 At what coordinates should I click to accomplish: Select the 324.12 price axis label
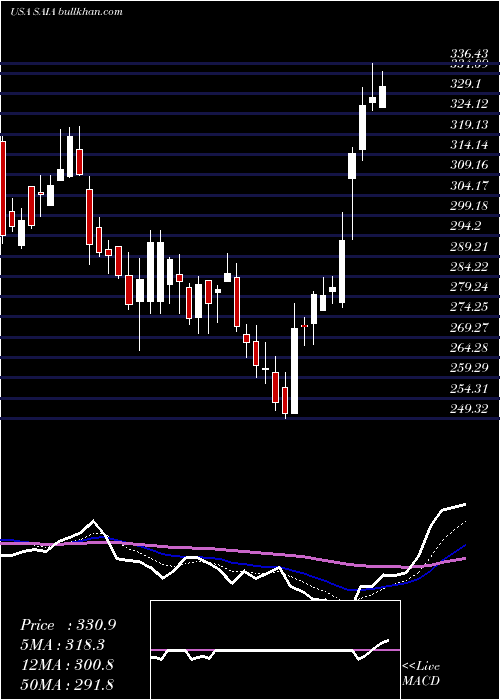click(x=469, y=104)
